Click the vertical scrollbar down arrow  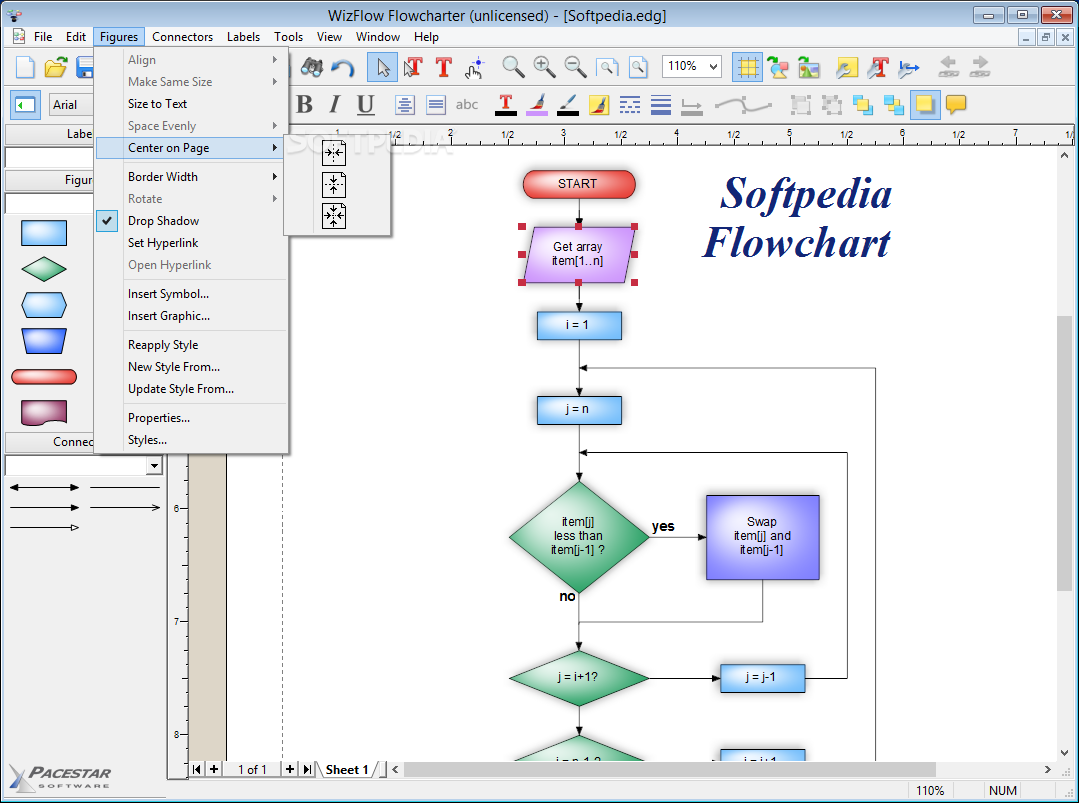1065,753
